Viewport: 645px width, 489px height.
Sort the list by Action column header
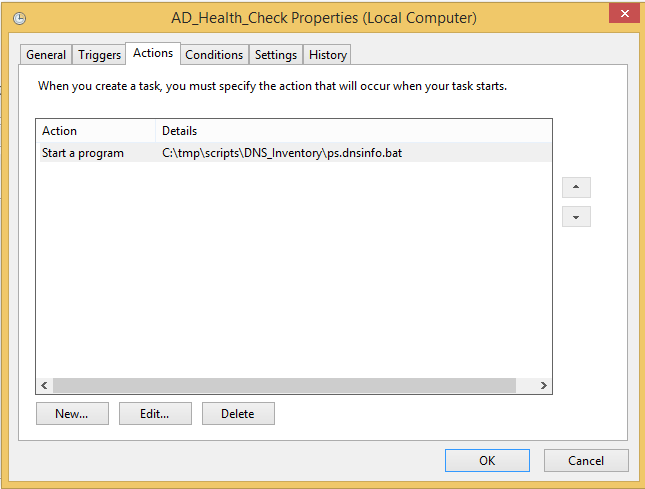click(96, 131)
